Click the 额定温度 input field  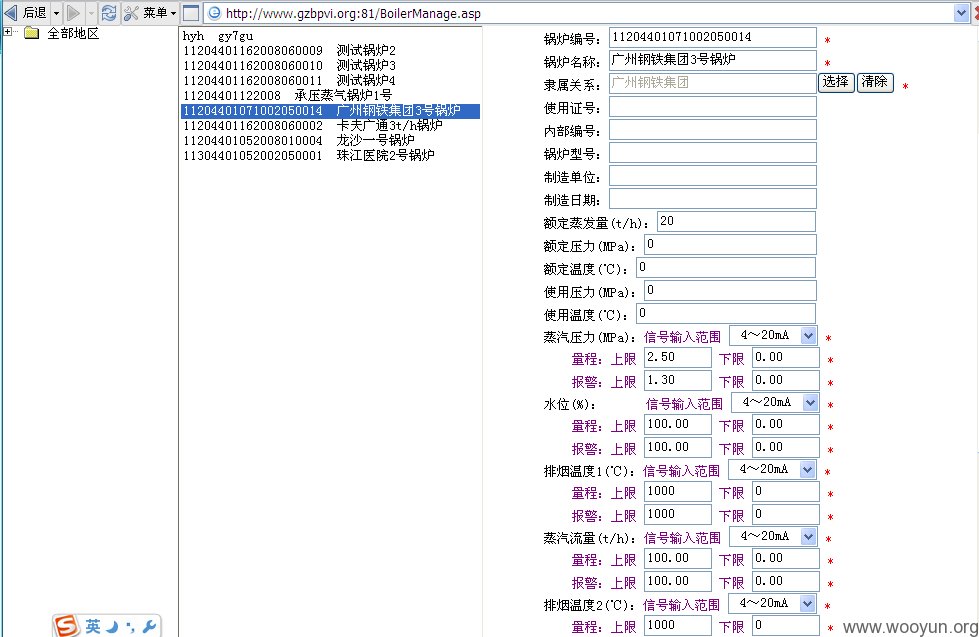726,268
